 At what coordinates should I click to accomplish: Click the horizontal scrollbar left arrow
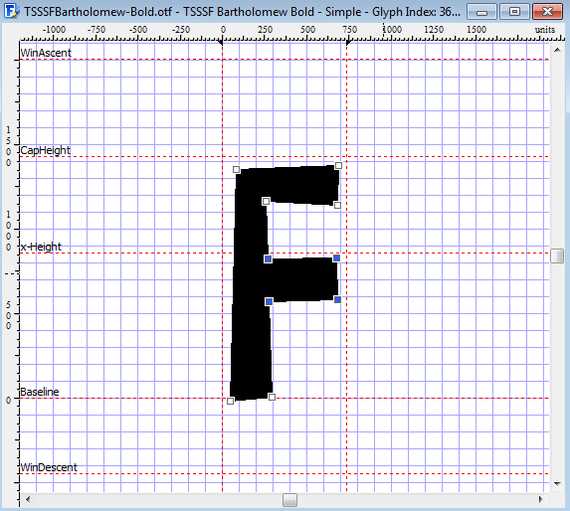click(28, 499)
